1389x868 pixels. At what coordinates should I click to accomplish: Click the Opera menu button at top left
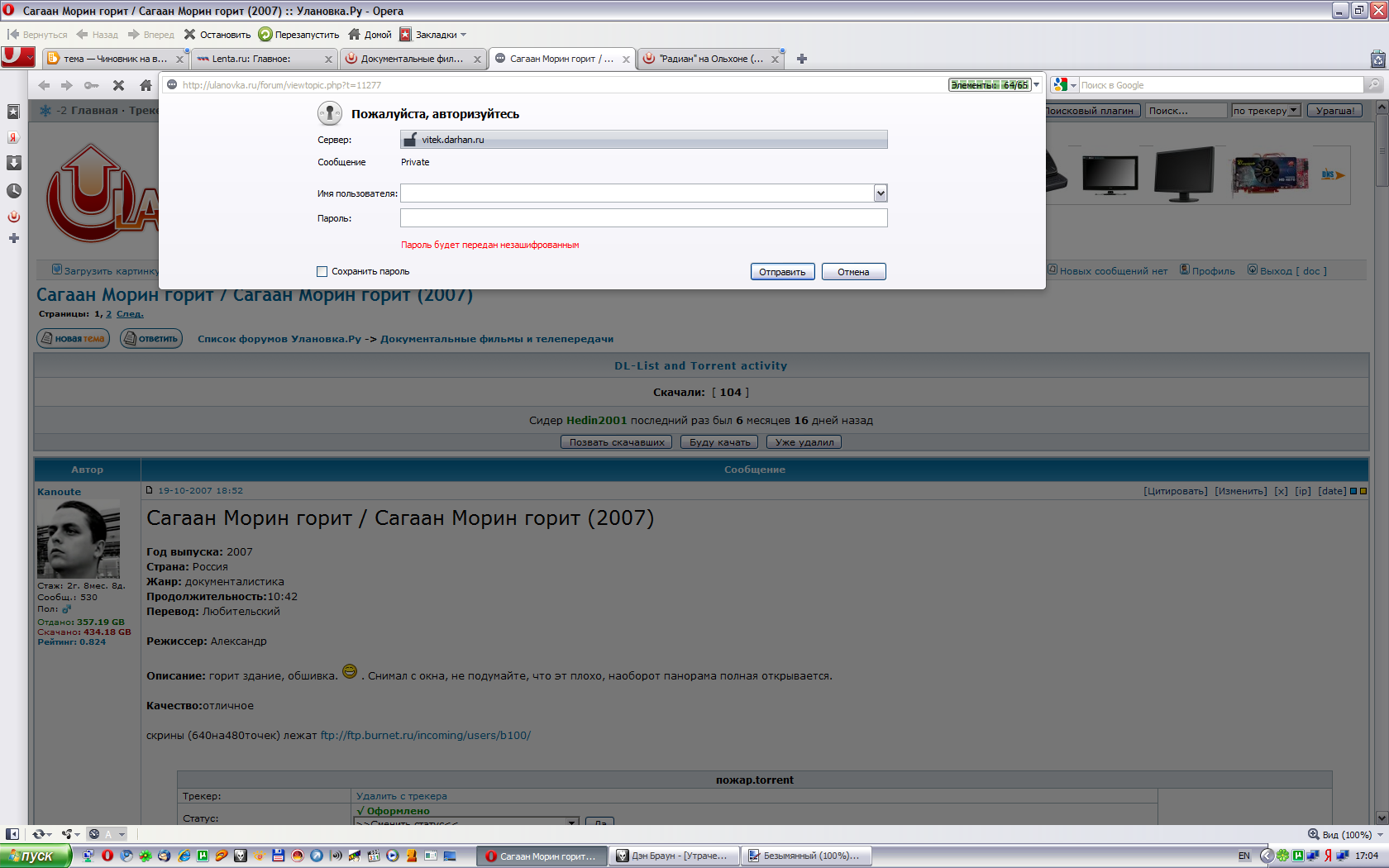pos(17,57)
